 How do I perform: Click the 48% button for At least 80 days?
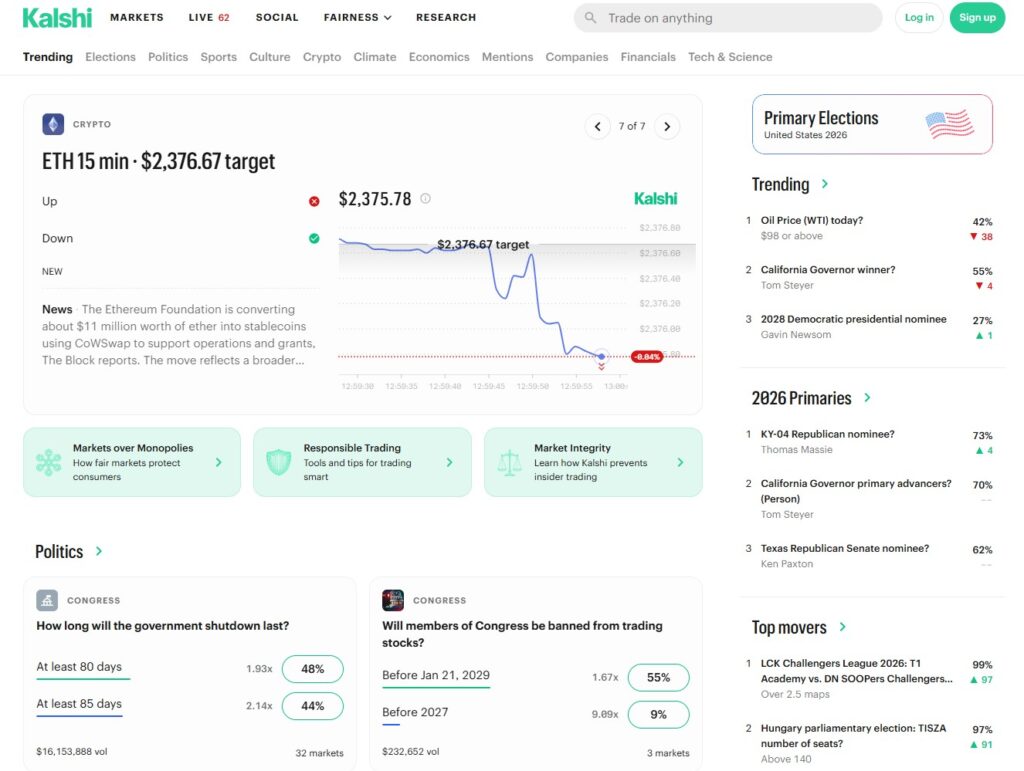[x=313, y=669]
